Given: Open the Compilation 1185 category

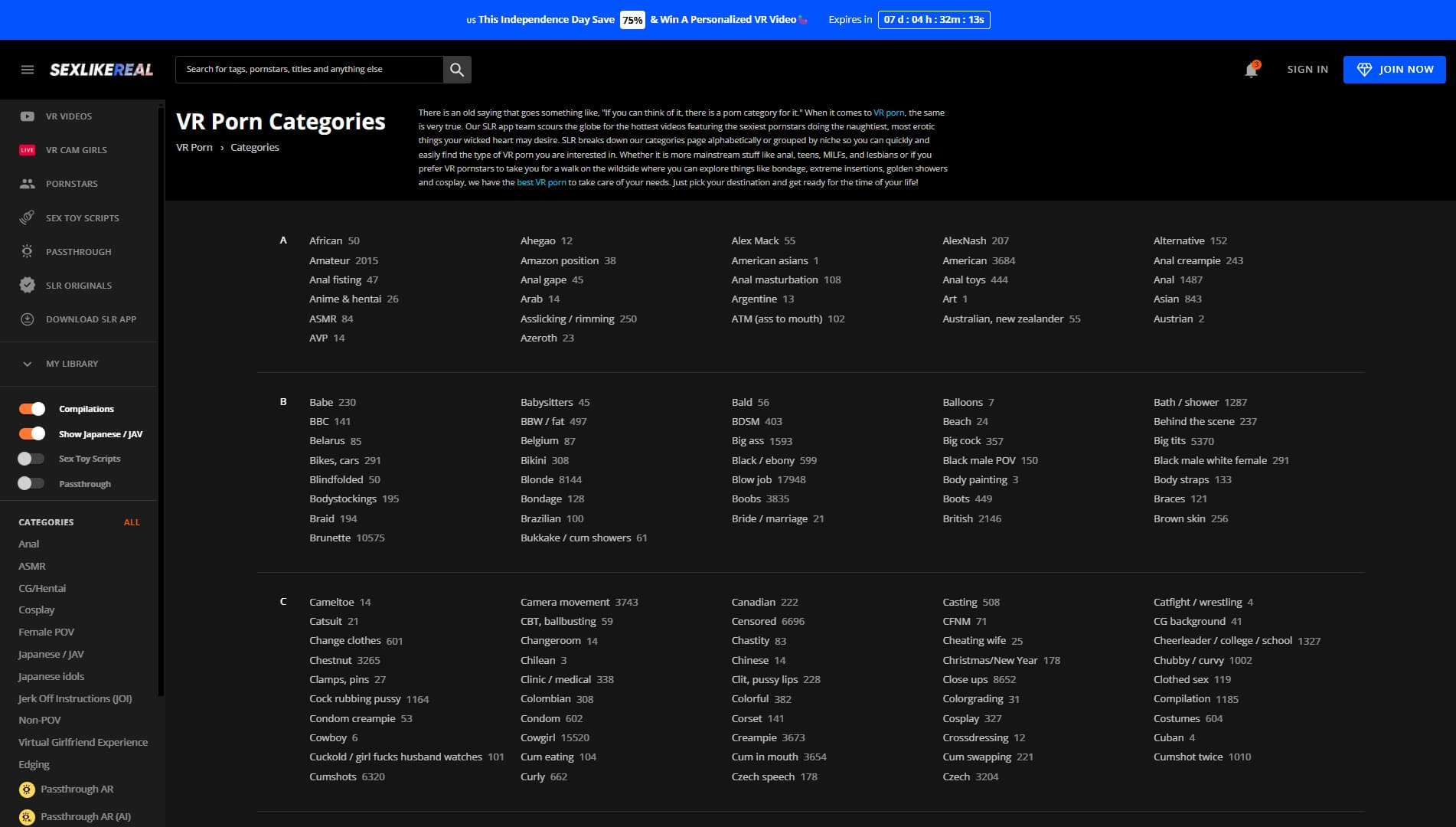Looking at the screenshot, I should (1196, 699).
